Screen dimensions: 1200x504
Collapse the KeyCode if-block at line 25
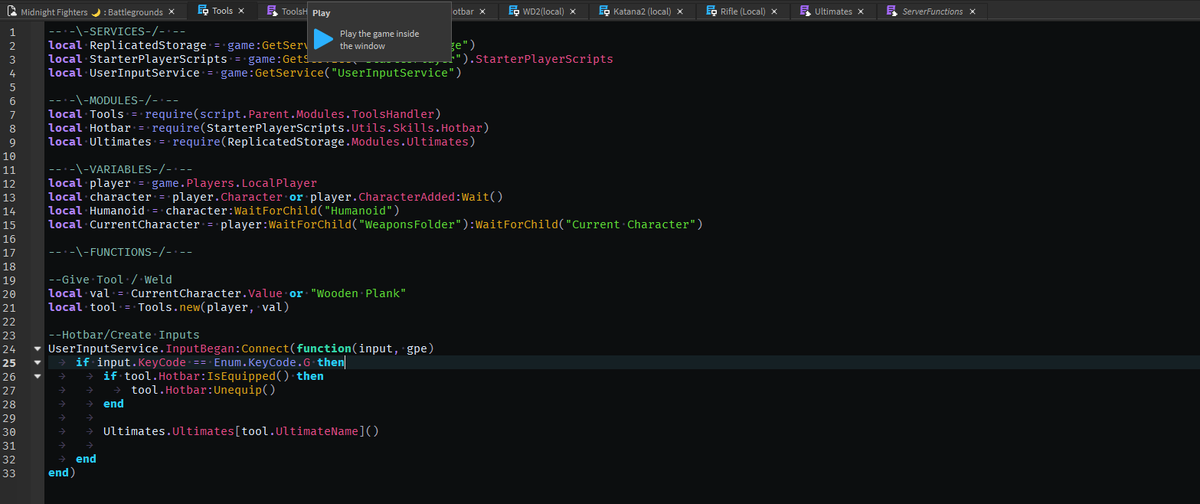(38, 362)
